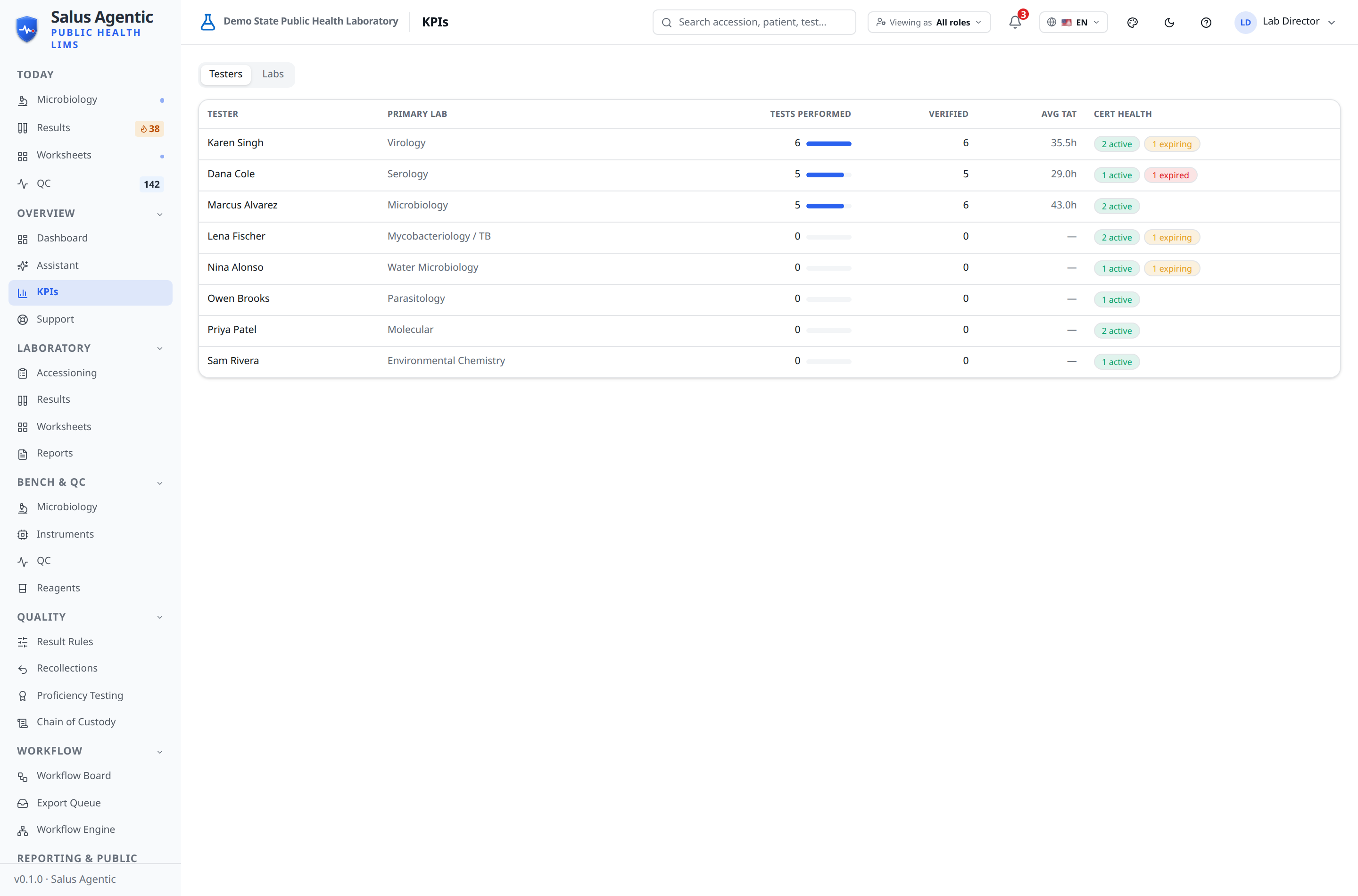Collapse the Bench & QC section
This screenshot has width=1358, height=896.
(160, 483)
